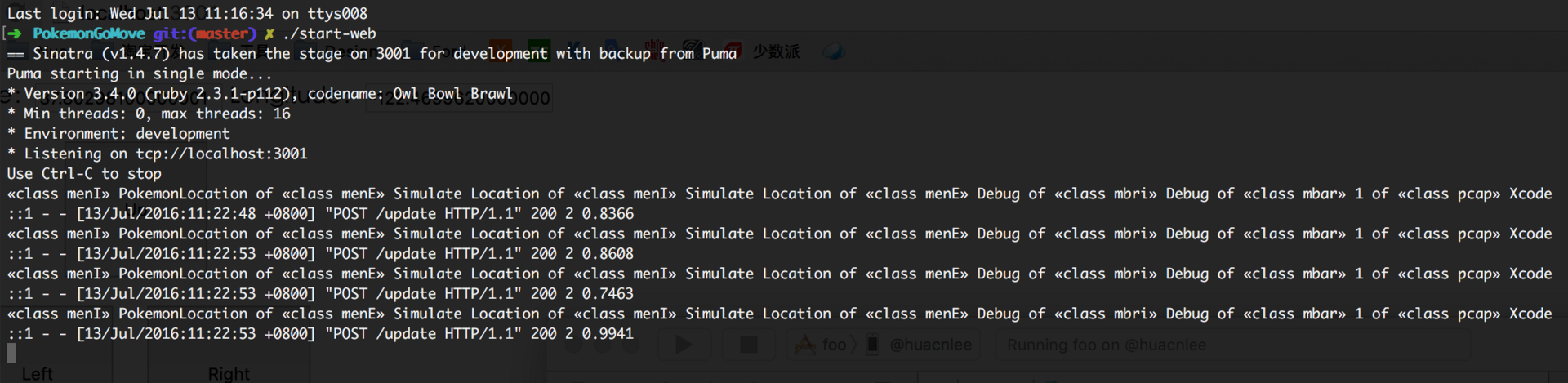
Task: Click the yellow ✗ dirty-status marker
Action: click(x=269, y=33)
